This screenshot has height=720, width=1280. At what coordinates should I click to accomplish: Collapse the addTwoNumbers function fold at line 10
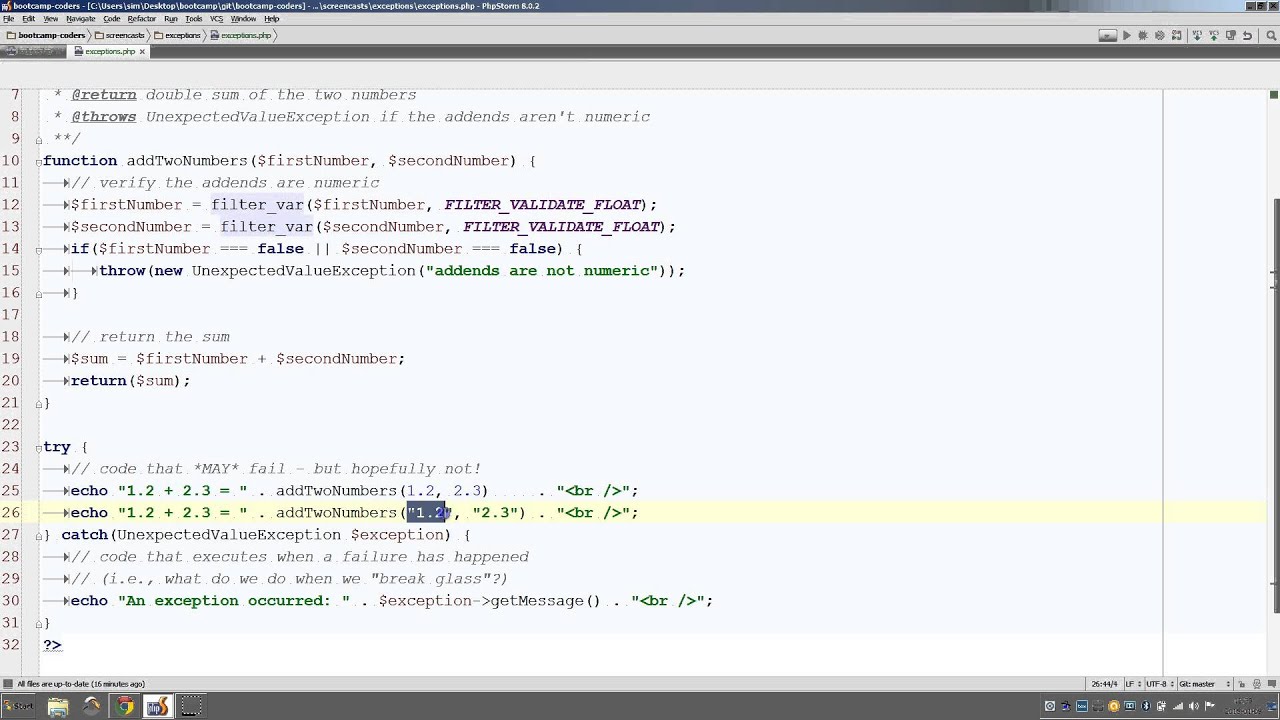click(x=39, y=161)
